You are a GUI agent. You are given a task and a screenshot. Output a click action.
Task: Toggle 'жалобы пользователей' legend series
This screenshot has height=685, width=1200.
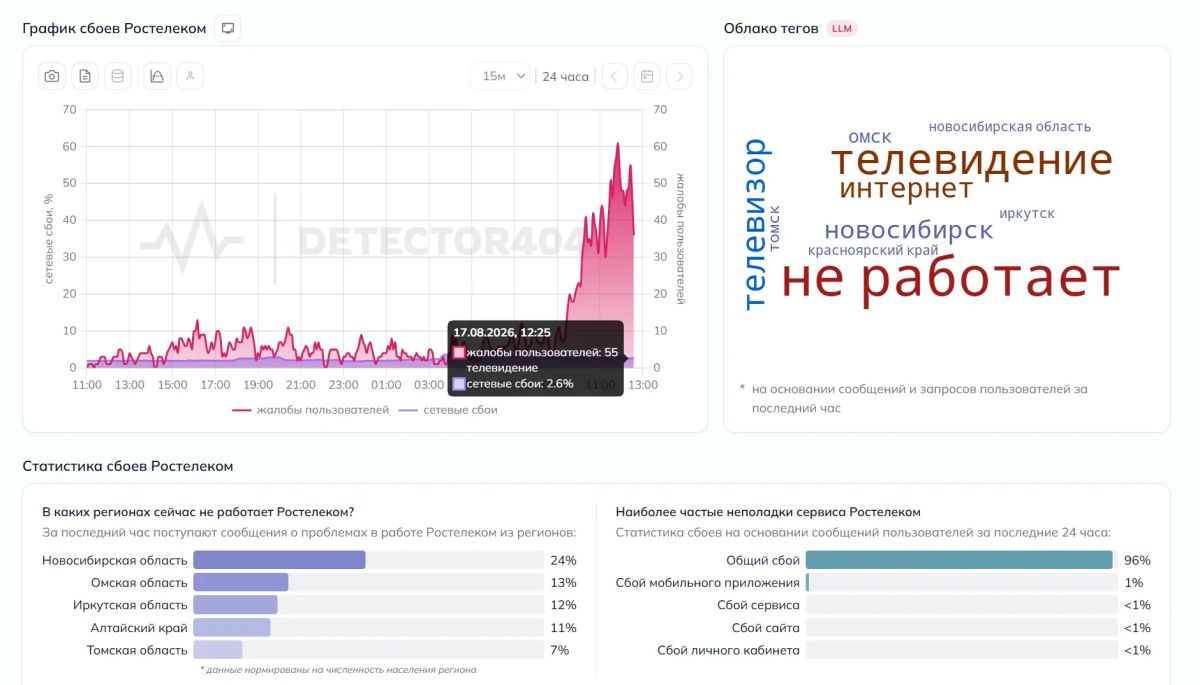pos(311,410)
